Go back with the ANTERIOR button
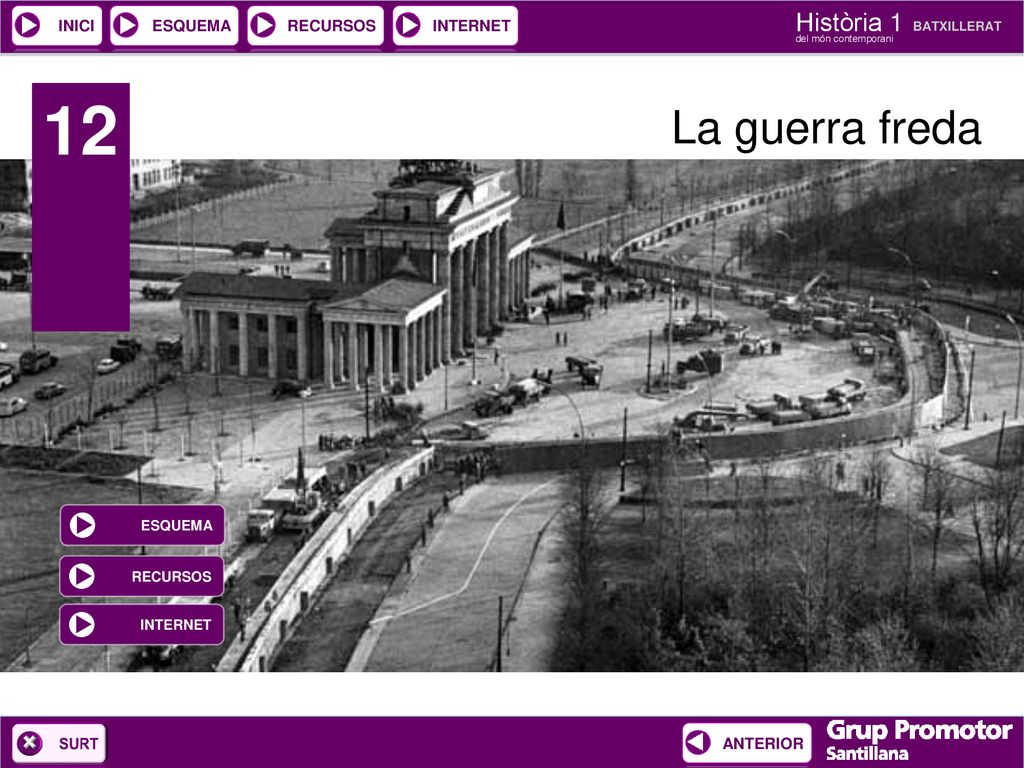This screenshot has width=1024, height=768. pos(747,743)
